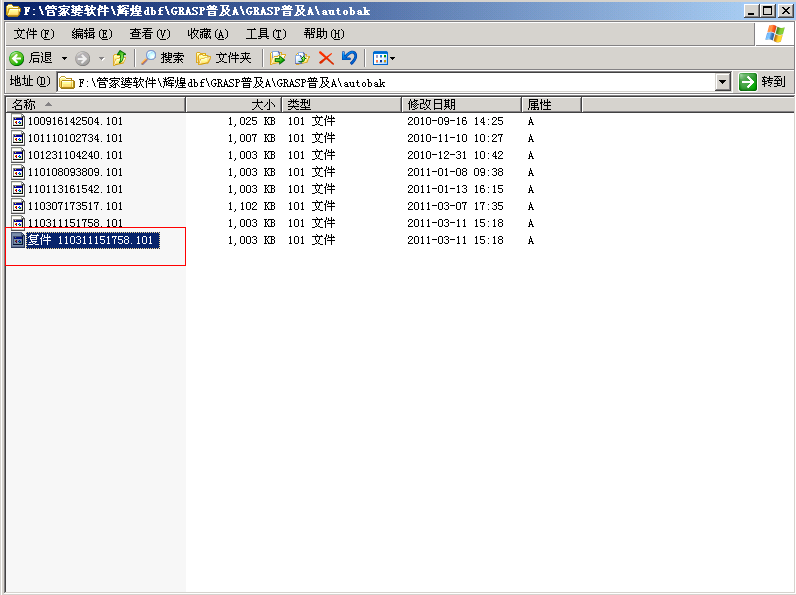The height and width of the screenshot is (595, 796).
Task: Expand the address bar dropdown arrow
Action: pyautogui.click(x=723, y=82)
